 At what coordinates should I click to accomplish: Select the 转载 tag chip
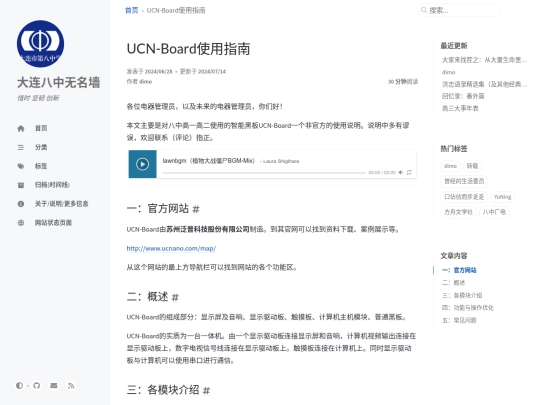(x=472, y=166)
